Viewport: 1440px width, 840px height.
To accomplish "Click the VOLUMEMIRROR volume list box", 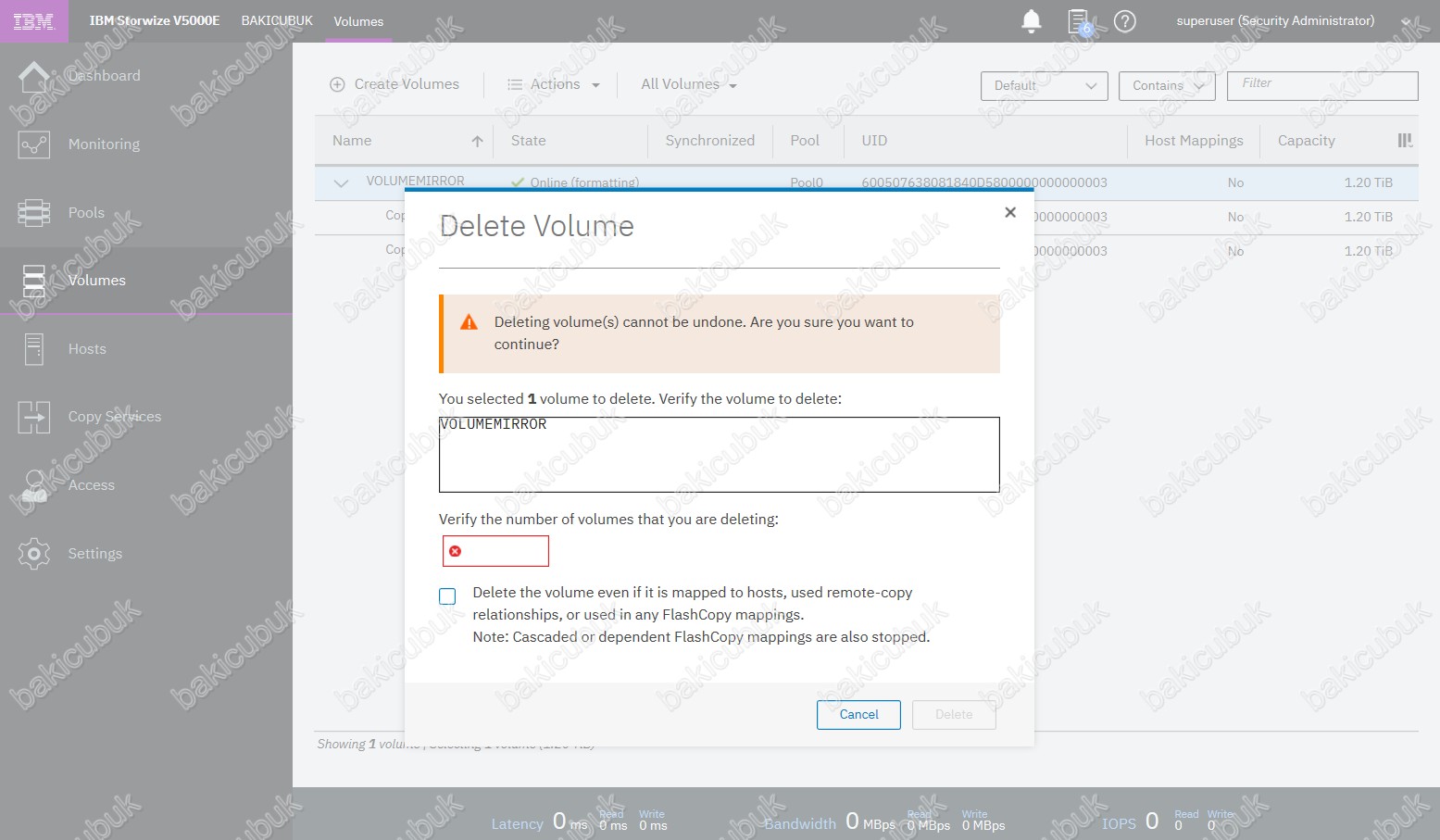I will [719, 455].
